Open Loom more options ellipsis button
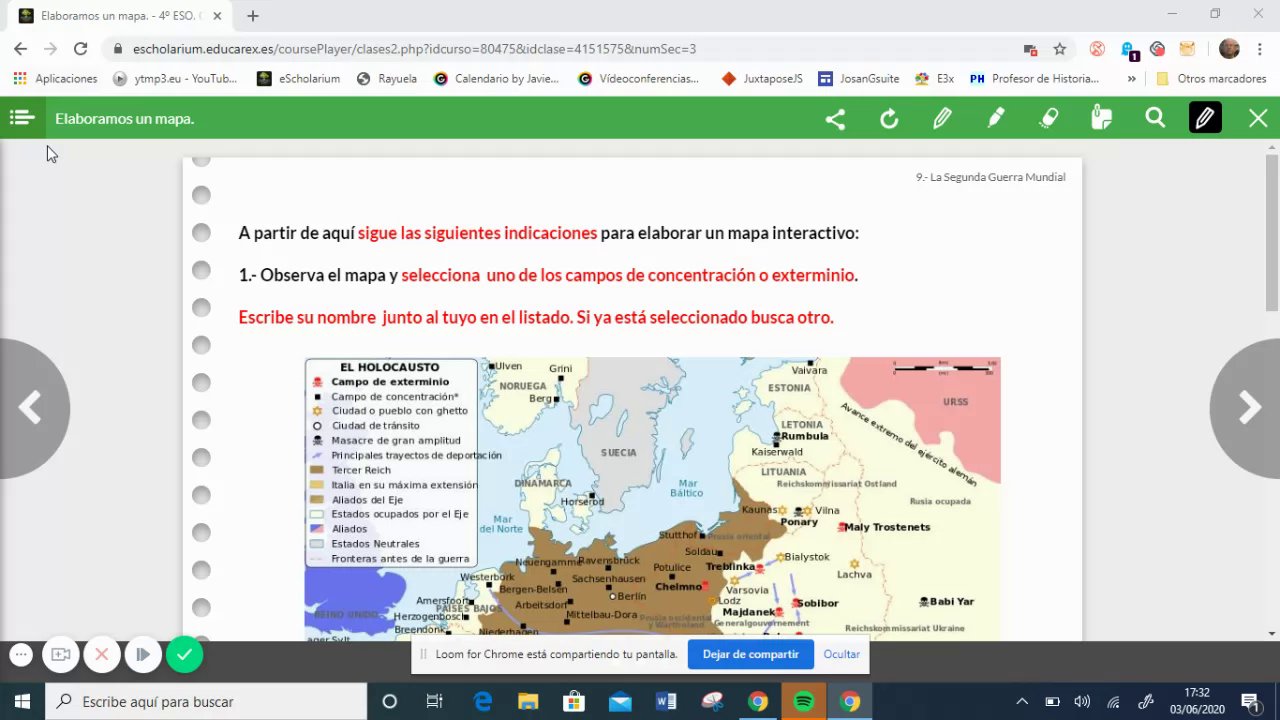Screen dimensions: 1280x720 click(x=21, y=655)
